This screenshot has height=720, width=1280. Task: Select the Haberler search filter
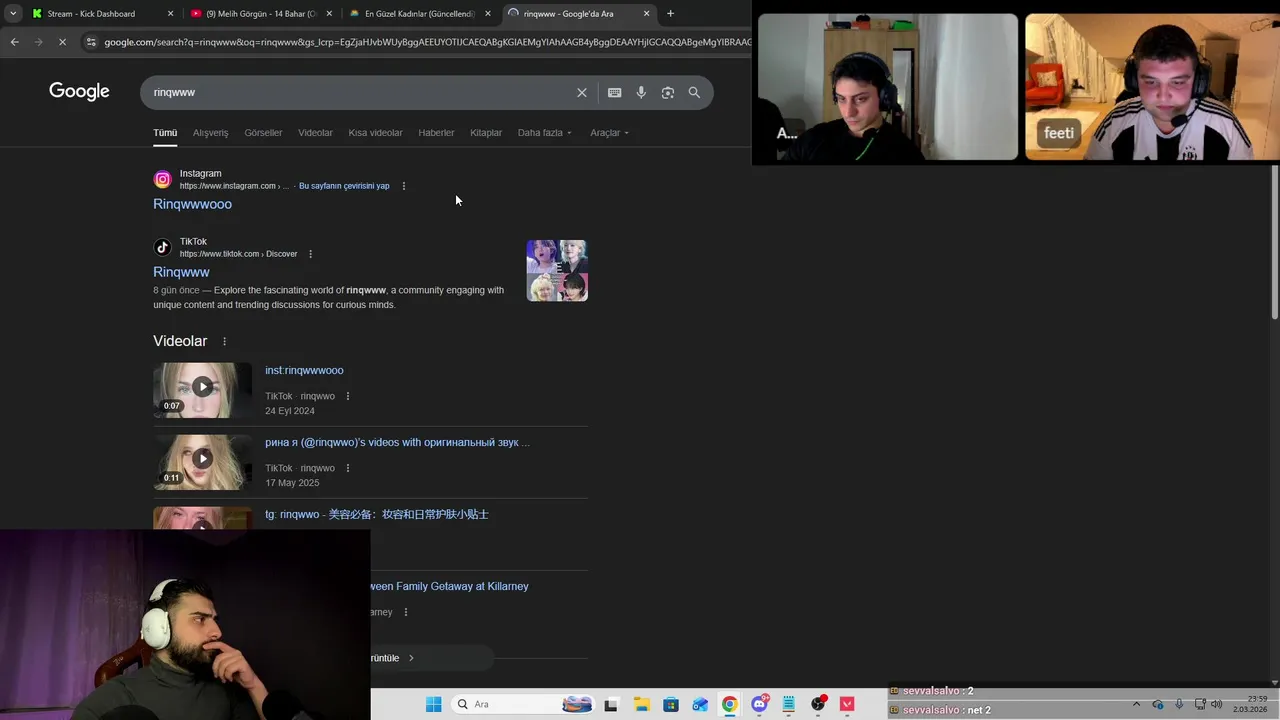point(436,133)
